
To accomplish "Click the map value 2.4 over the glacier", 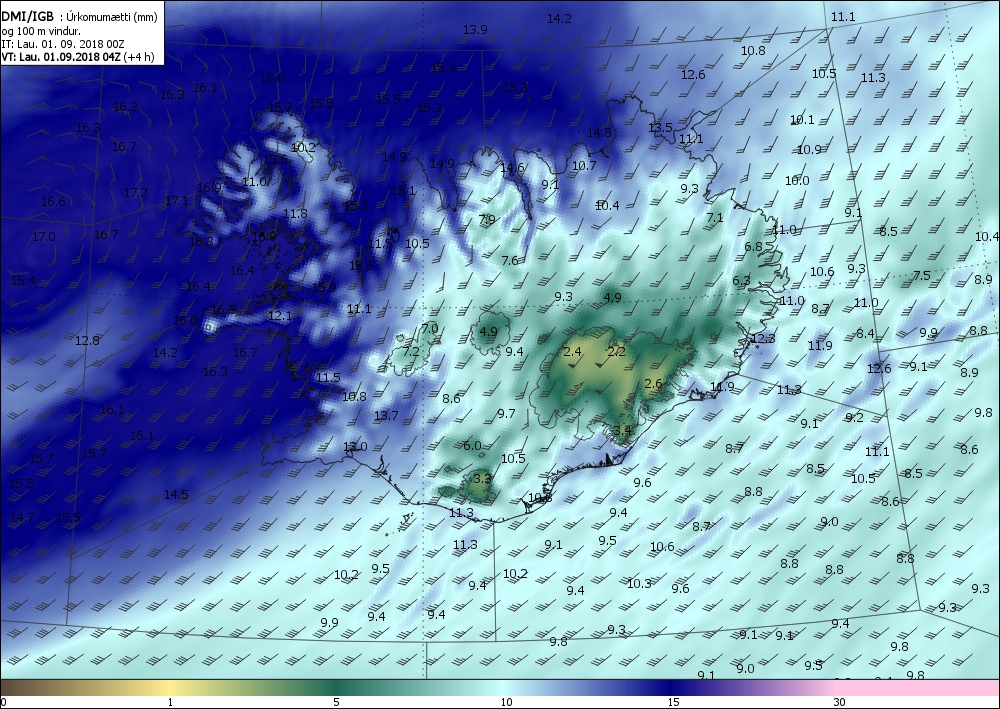I will coord(572,351).
